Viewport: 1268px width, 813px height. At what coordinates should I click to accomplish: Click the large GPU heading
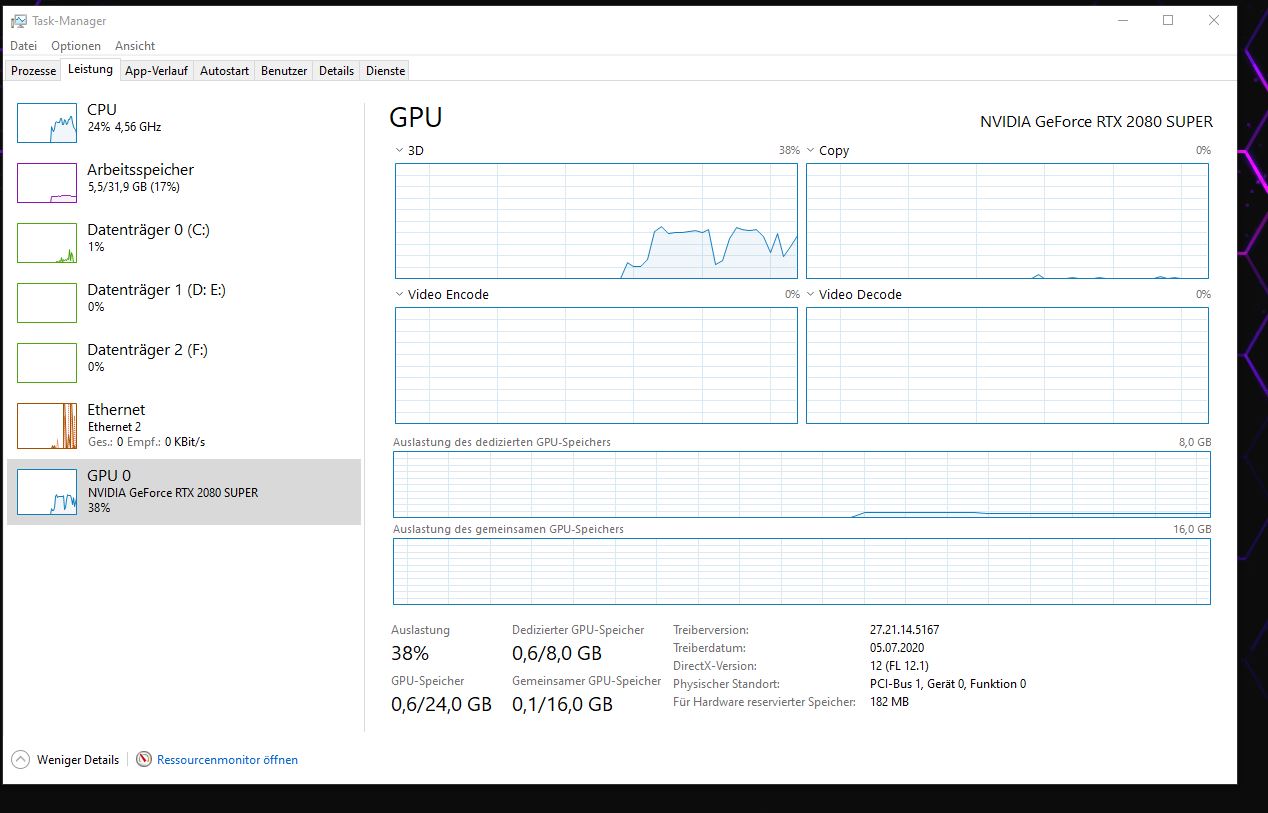click(416, 117)
